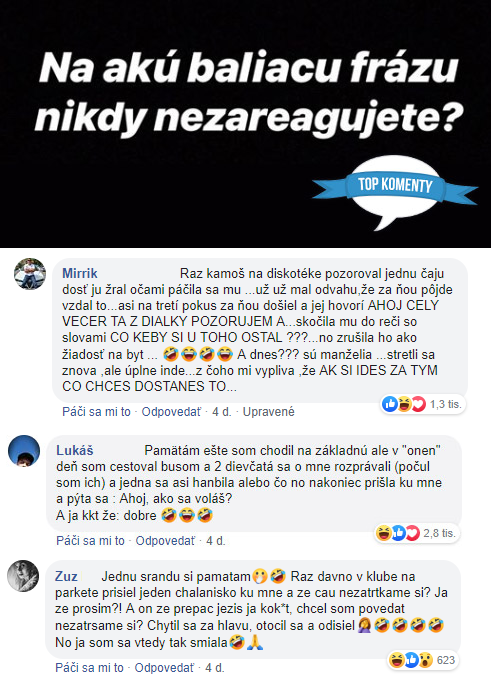Click the TOP KOMENTY speech bubble badge
The image size is (491, 690).
(395, 190)
